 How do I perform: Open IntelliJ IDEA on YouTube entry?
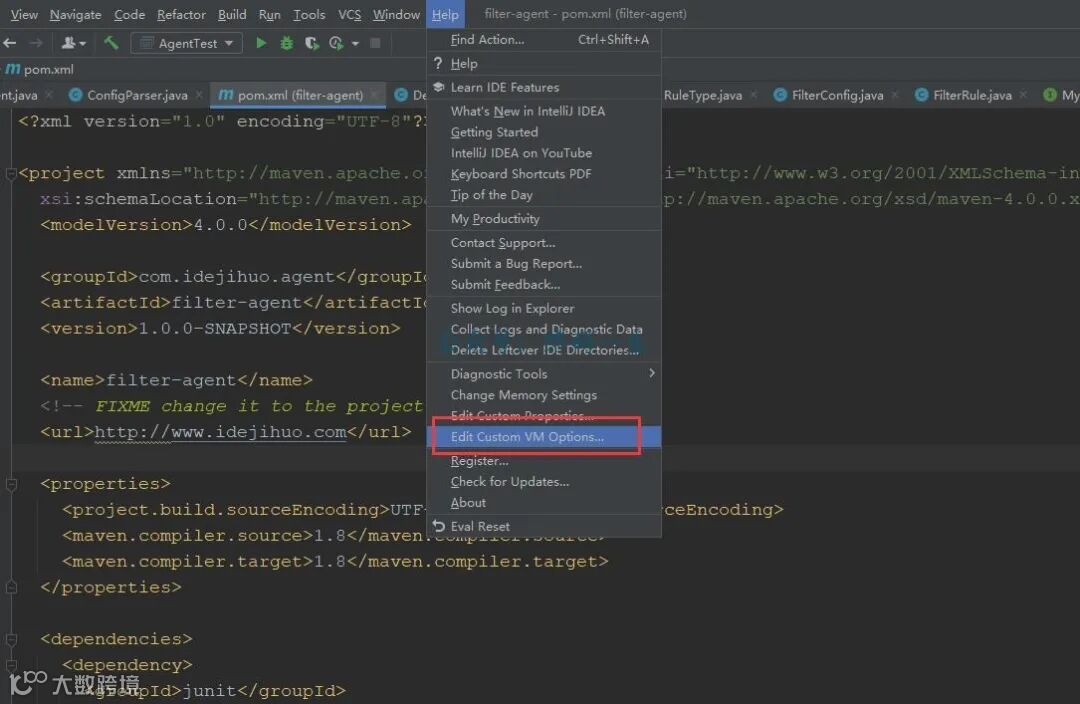coord(544,153)
